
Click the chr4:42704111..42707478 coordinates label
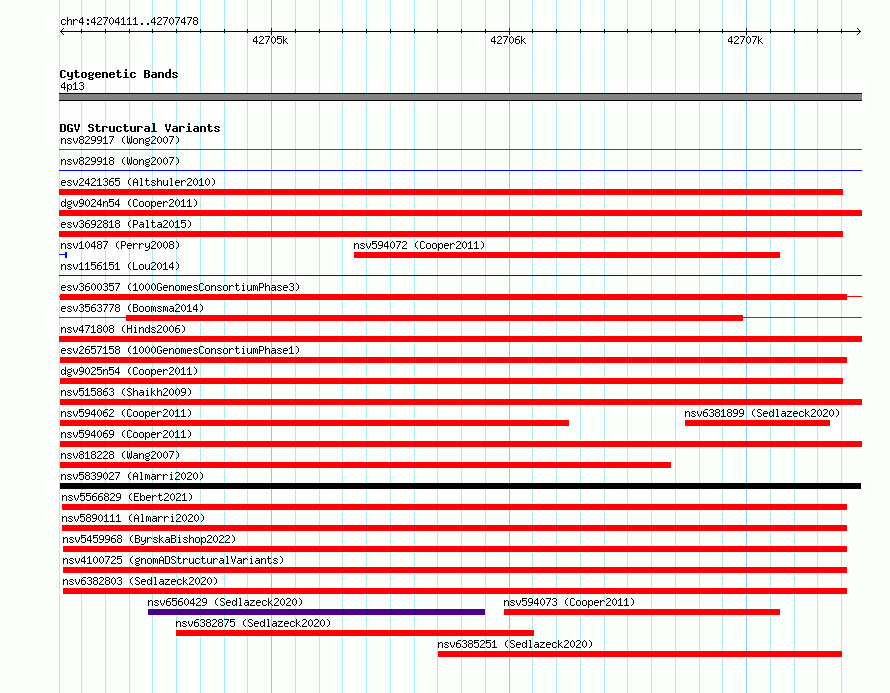point(129,21)
